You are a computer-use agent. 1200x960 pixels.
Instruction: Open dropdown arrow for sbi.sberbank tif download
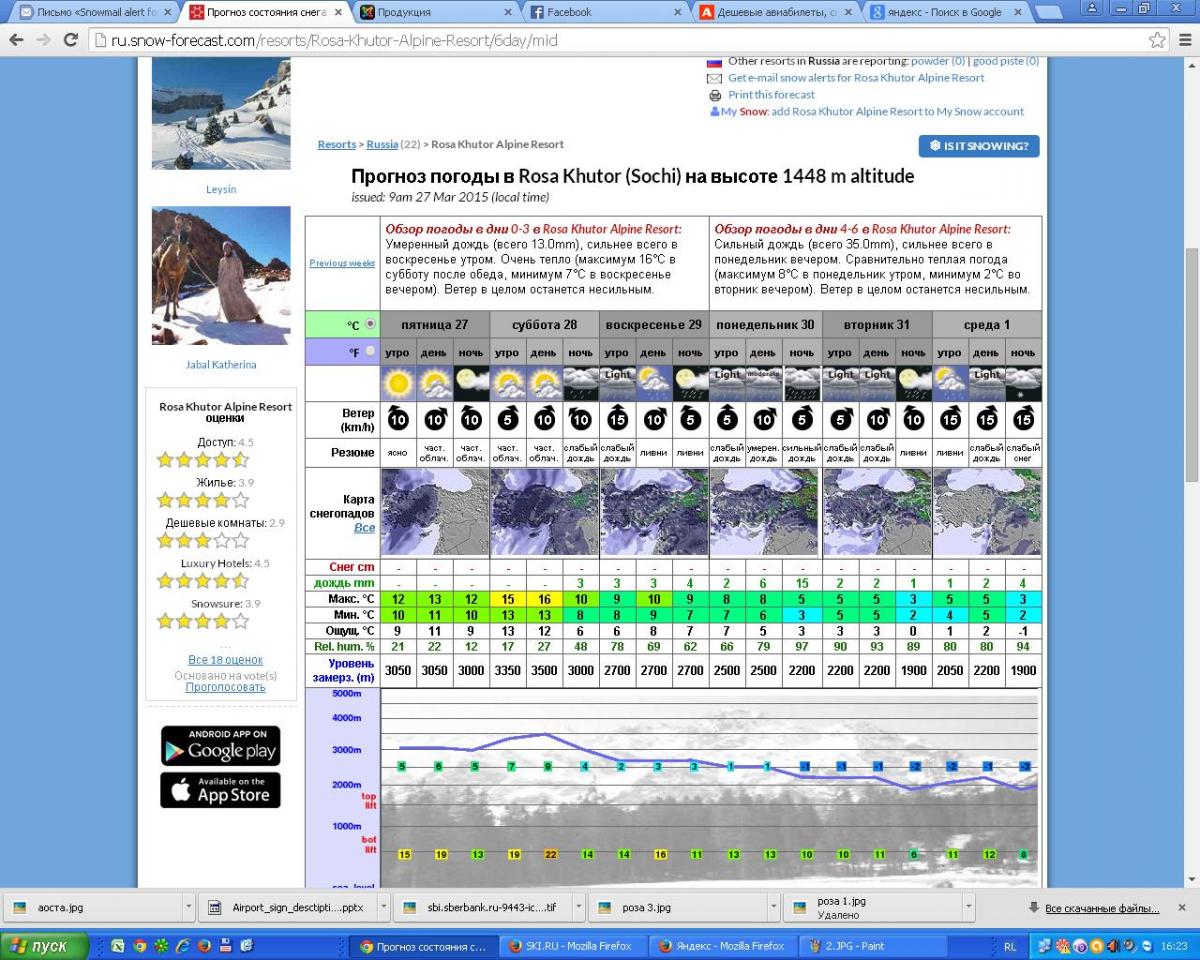pos(578,908)
